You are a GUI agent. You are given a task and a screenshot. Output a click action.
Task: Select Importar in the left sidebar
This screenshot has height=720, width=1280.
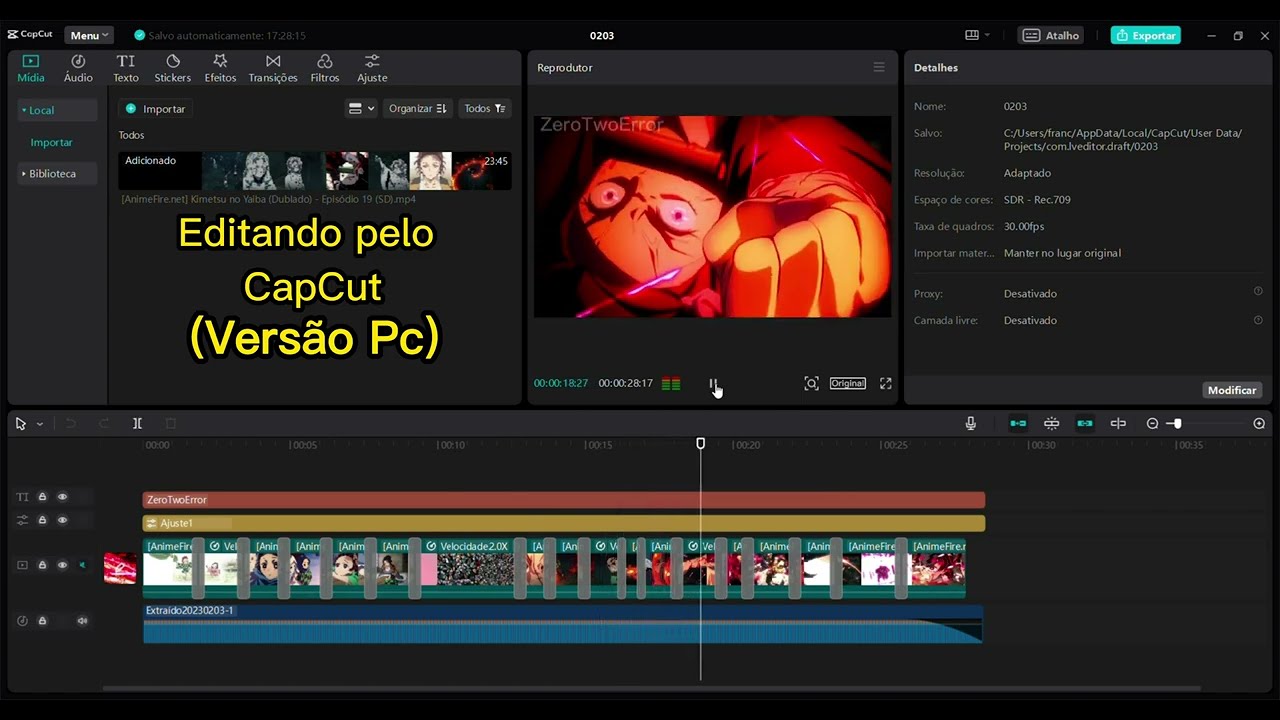[x=51, y=142]
